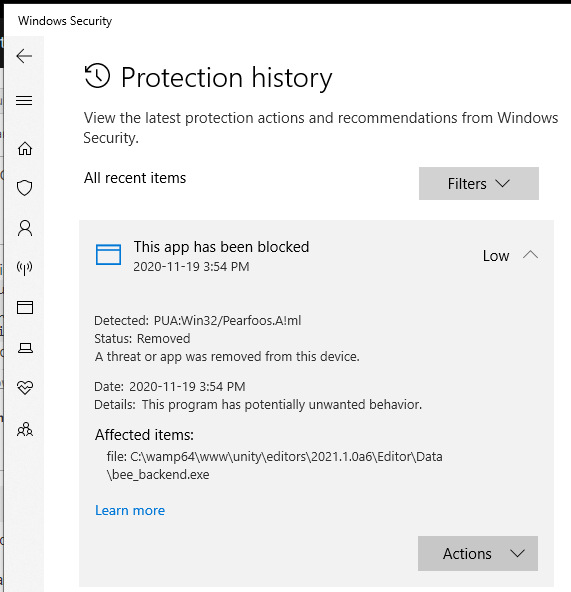Open Device security laptop icon
This screenshot has width=571, height=592.
25,348
